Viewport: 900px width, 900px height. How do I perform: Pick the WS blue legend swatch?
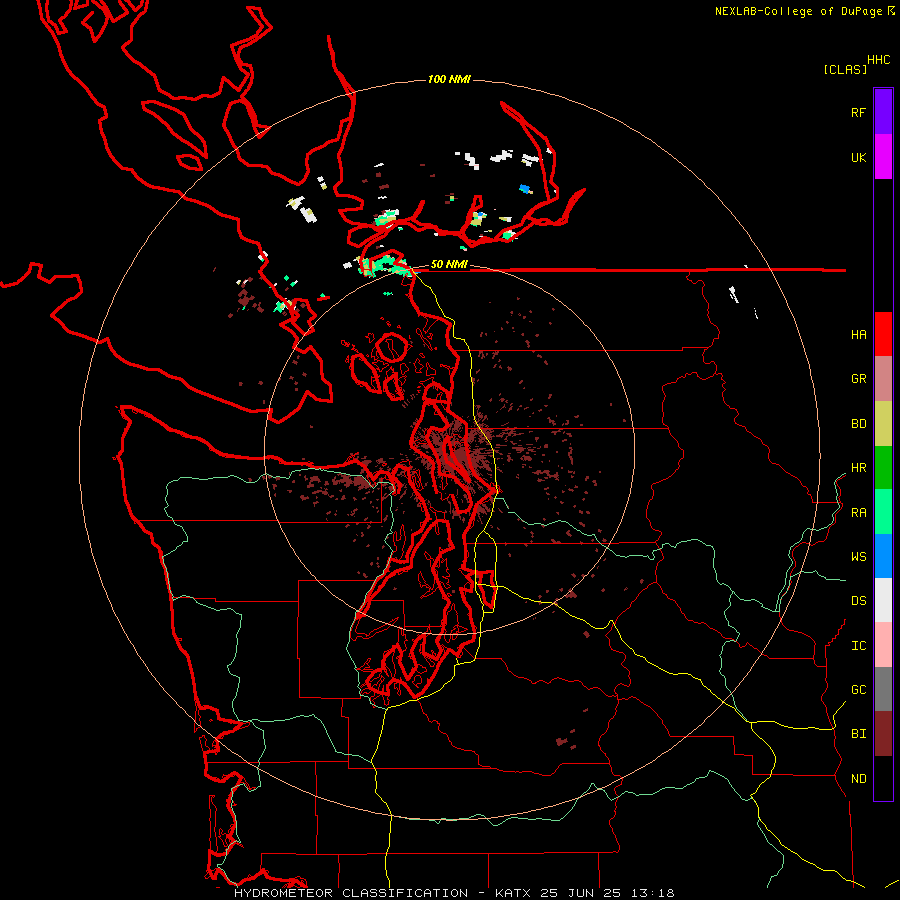[883, 556]
